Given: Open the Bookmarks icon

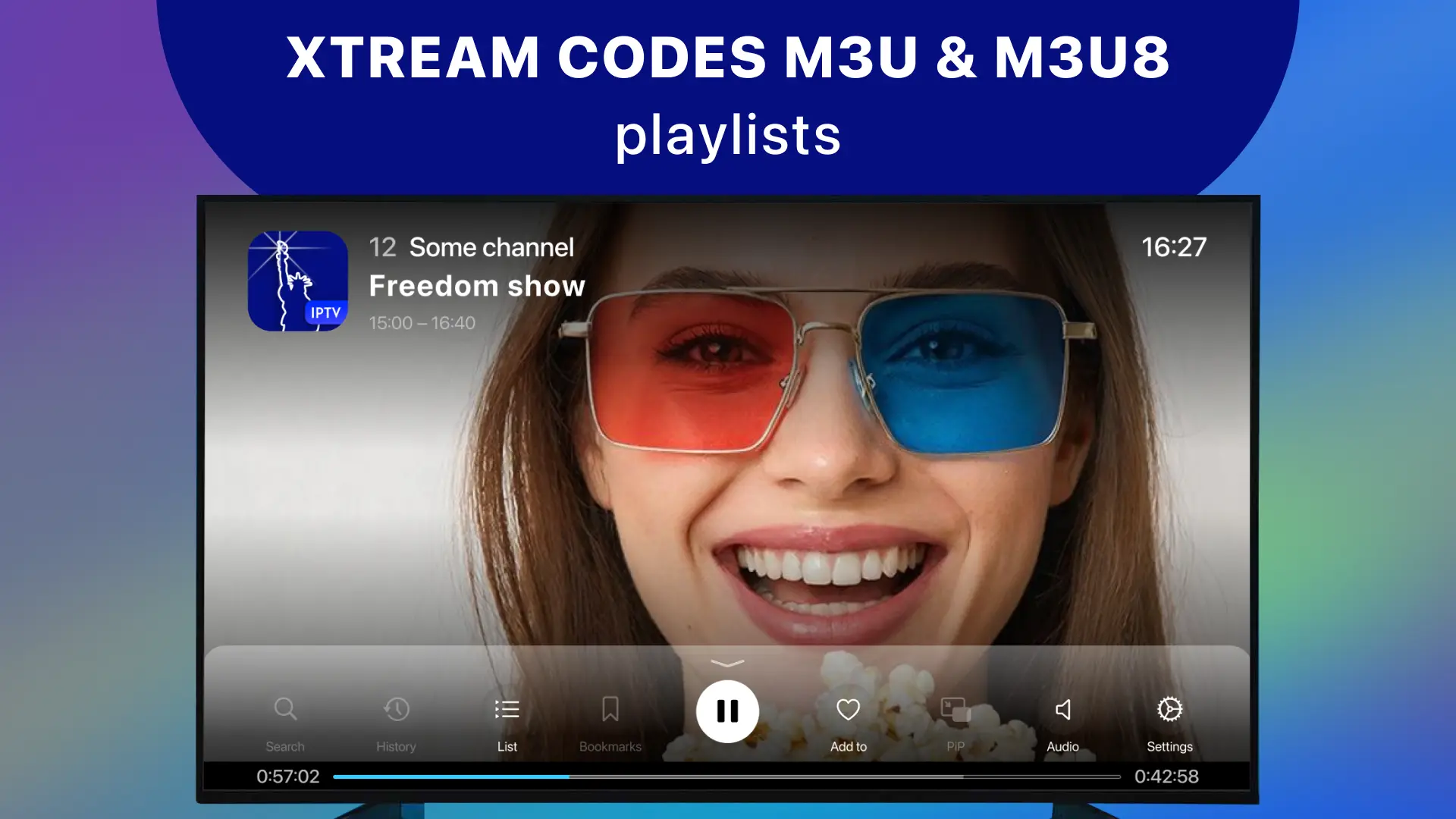Looking at the screenshot, I should tap(610, 709).
